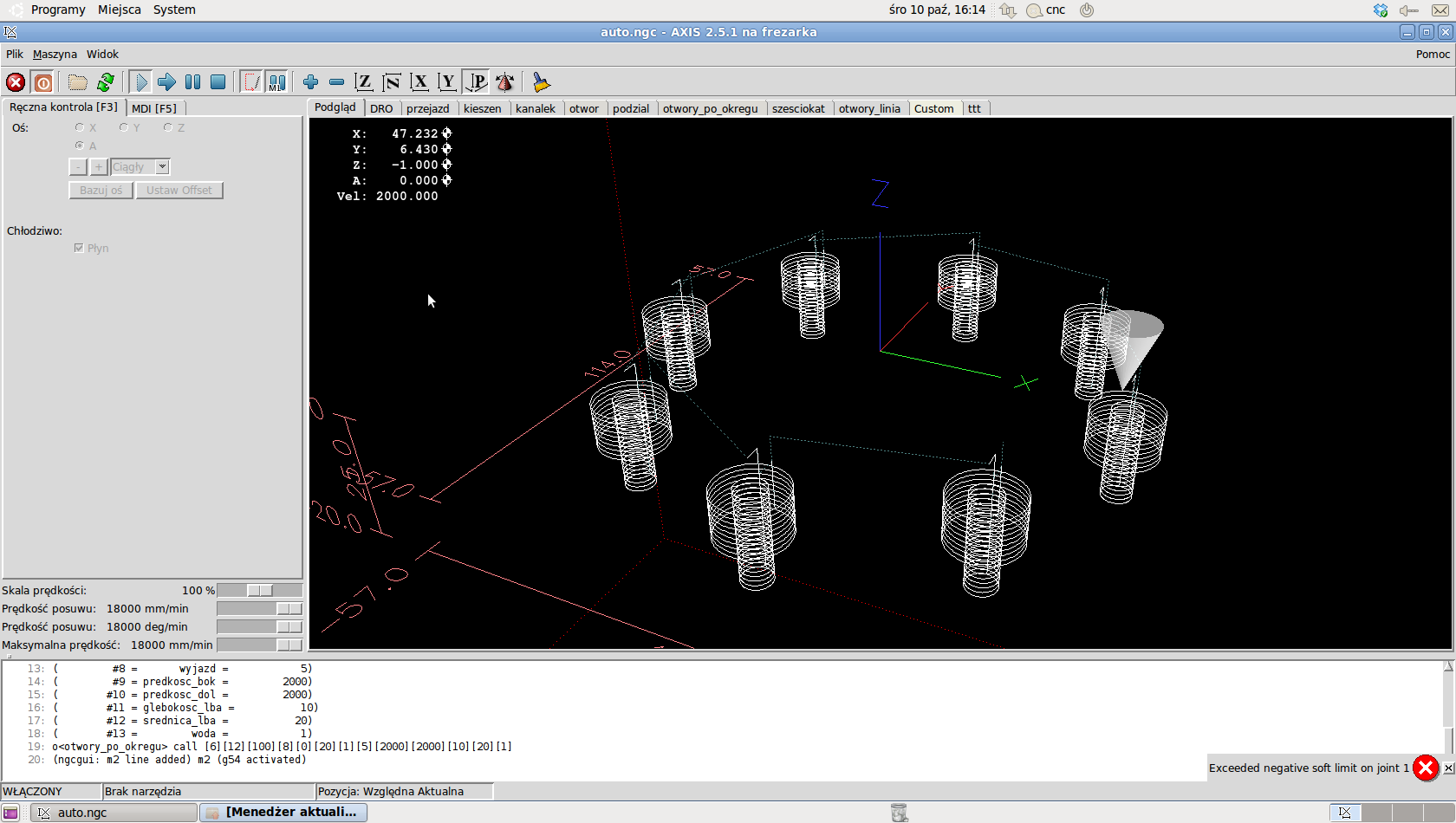Toggle block delete skip-lines icon
The image size is (1456, 823).
251,82
